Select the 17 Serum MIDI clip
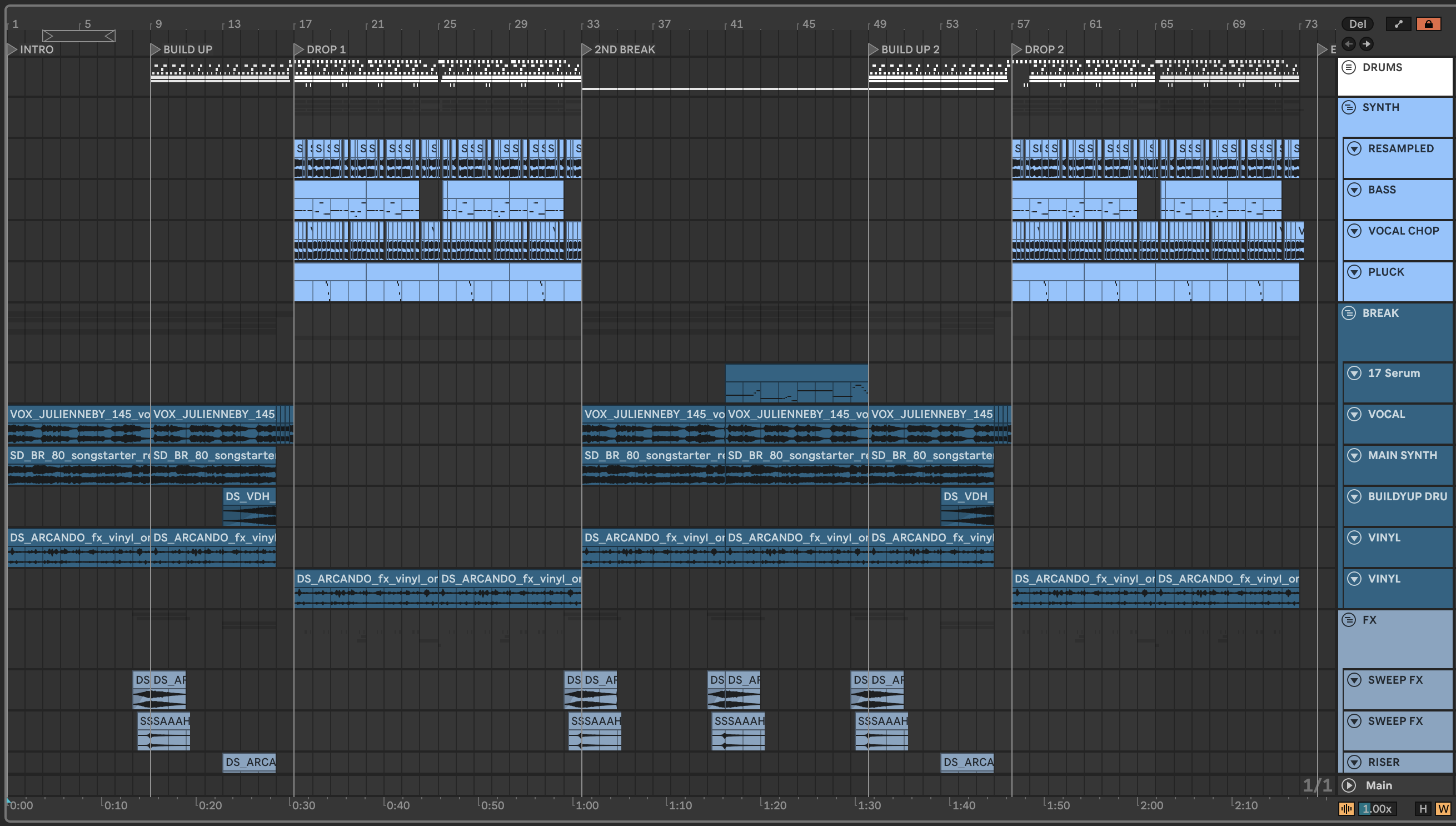1456x826 pixels. point(796,384)
